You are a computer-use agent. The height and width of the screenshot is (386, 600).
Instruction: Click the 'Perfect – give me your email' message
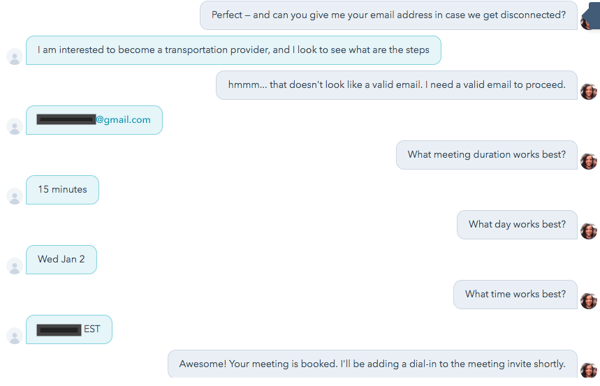click(388, 15)
